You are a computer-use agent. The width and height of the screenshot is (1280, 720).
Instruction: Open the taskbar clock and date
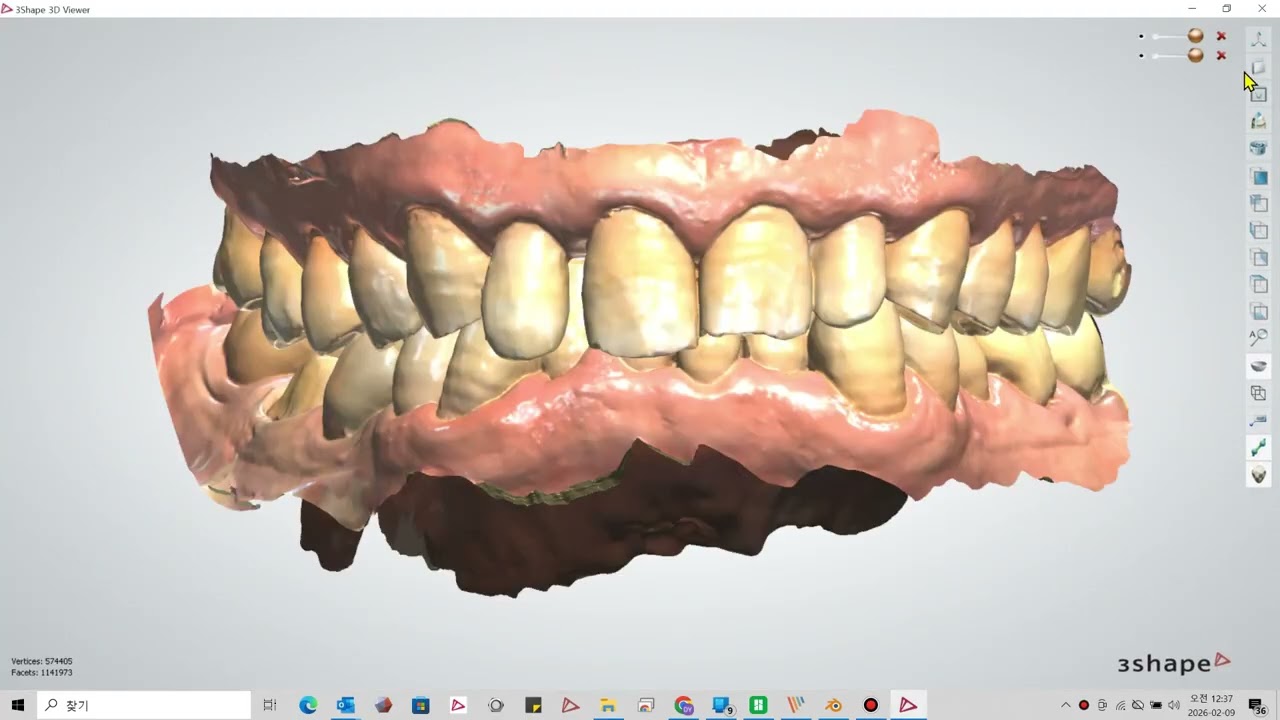click(1210, 705)
